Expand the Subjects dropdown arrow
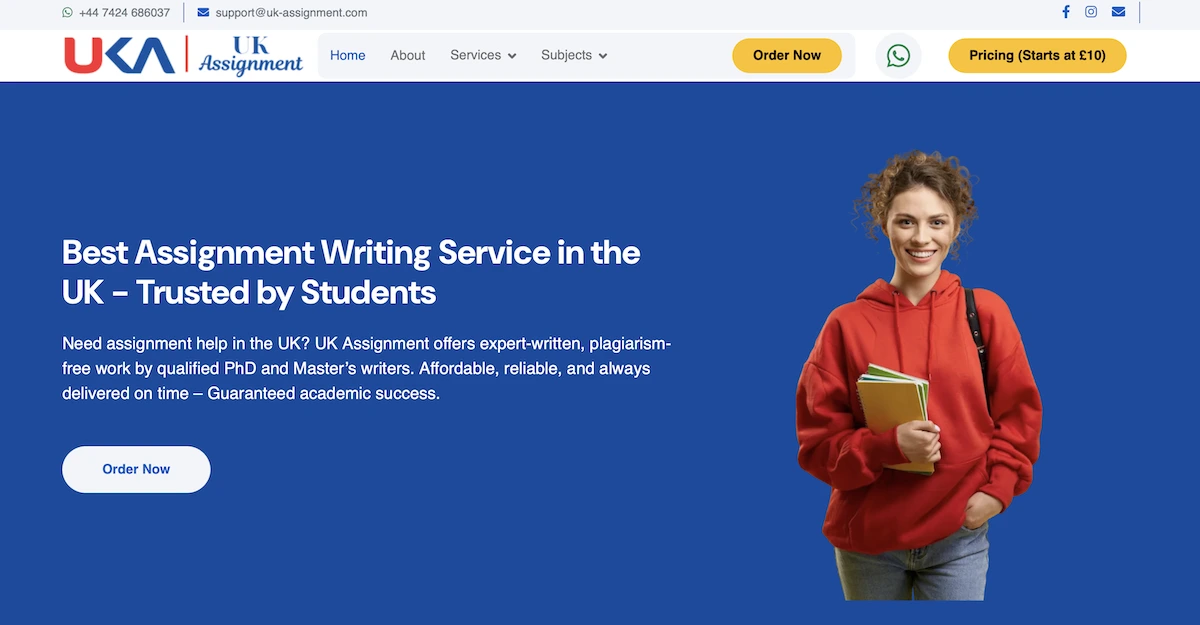 coord(603,56)
